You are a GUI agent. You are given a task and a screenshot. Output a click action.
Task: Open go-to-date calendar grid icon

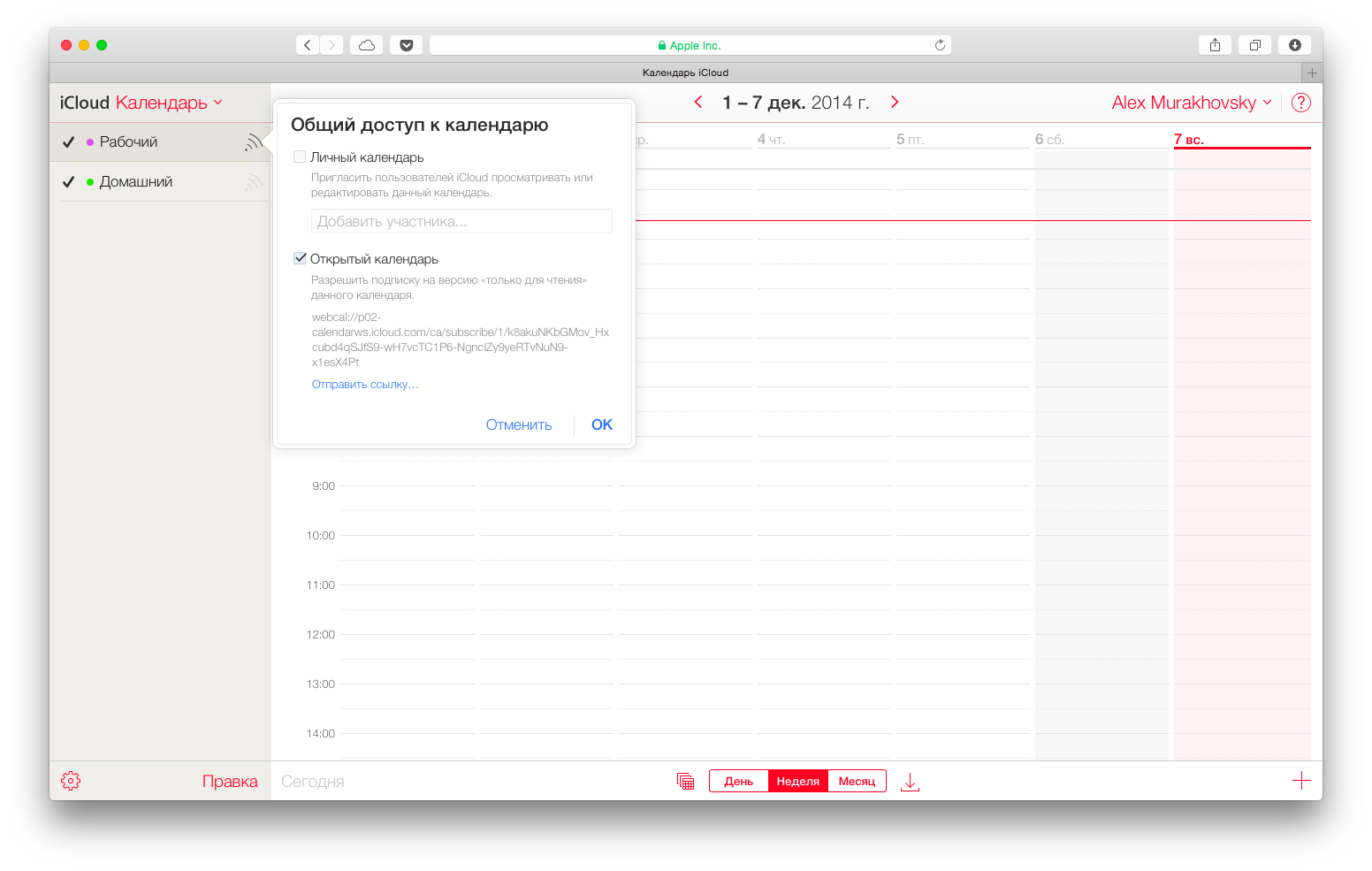[x=685, y=781]
